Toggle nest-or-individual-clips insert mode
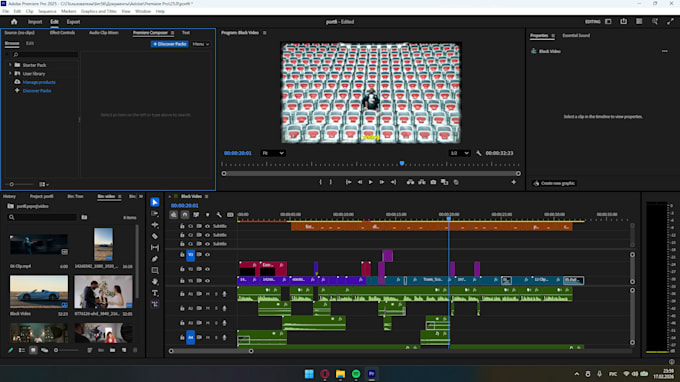680x382 pixels. [x=173, y=215]
